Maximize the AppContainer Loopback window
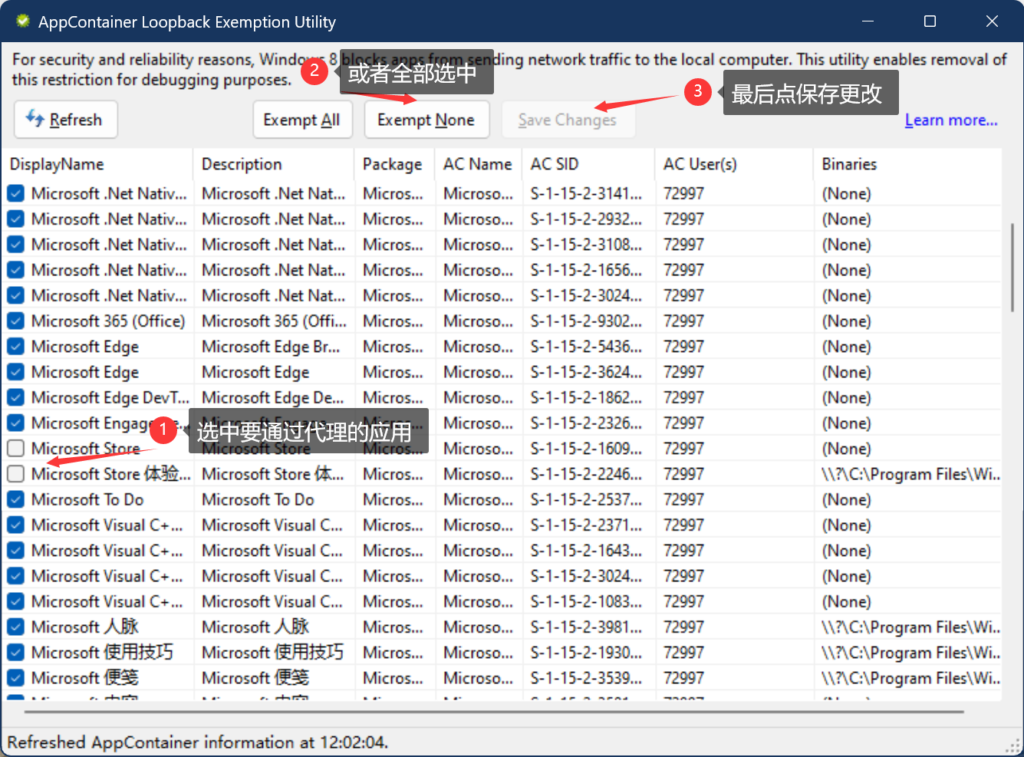1024x757 pixels. 930,21
